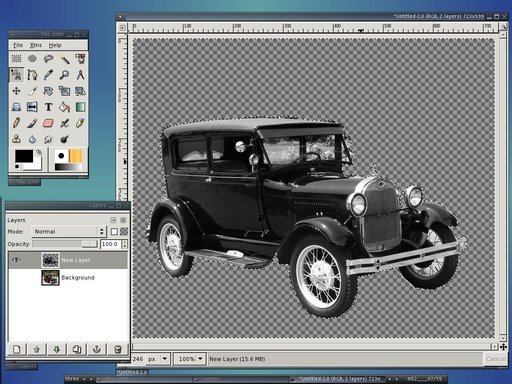Anchor the floating layer with anchor button
The height and width of the screenshot is (384, 512).
point(97,349)
